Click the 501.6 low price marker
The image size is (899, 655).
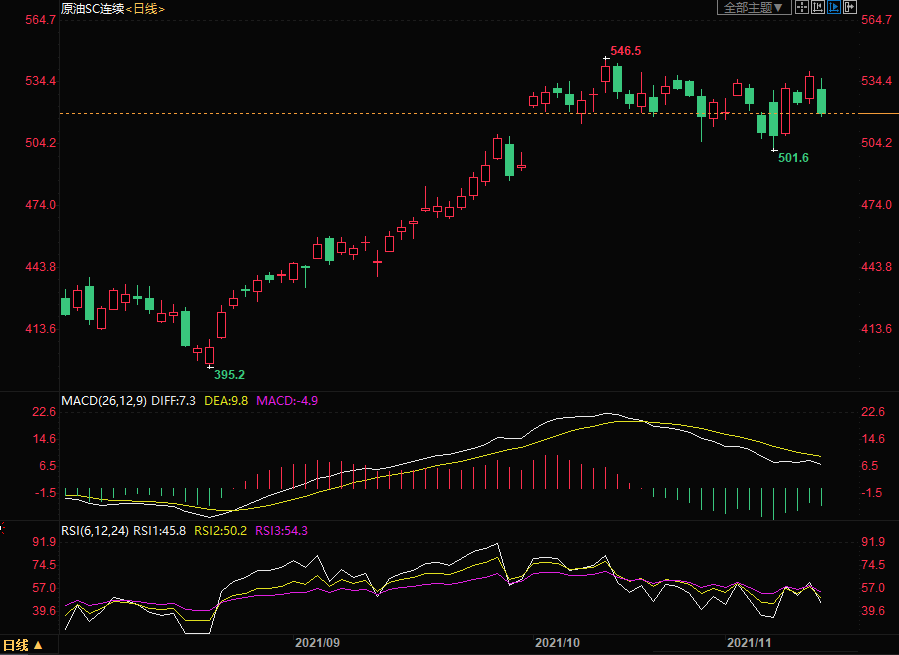point(793,158)
